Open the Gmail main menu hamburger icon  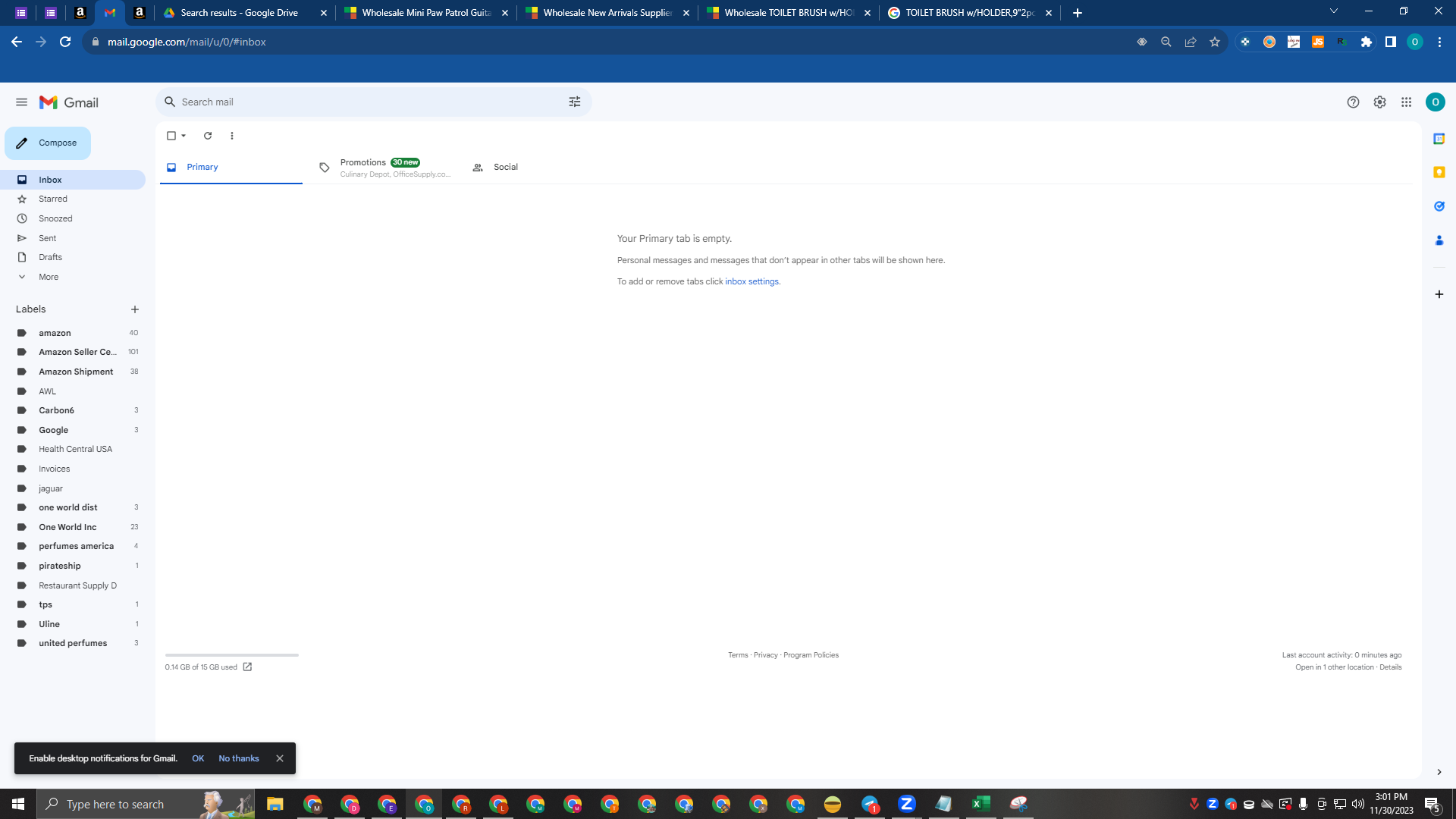pos(21,102)
